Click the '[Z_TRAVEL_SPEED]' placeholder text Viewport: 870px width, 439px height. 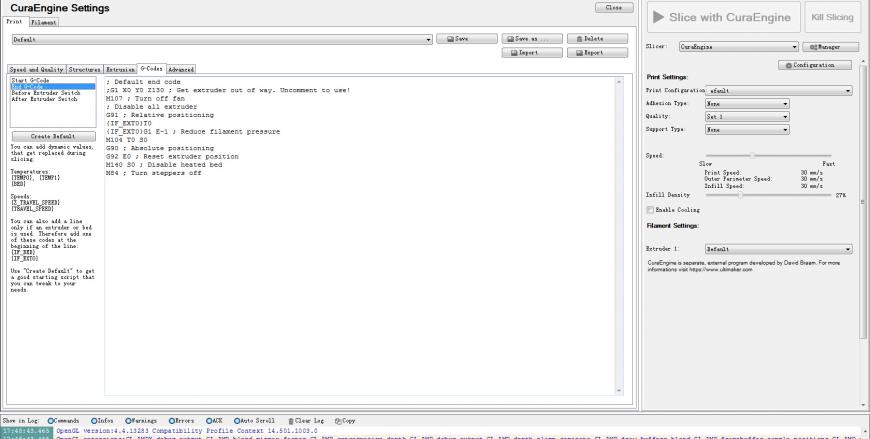click(35, 203)
